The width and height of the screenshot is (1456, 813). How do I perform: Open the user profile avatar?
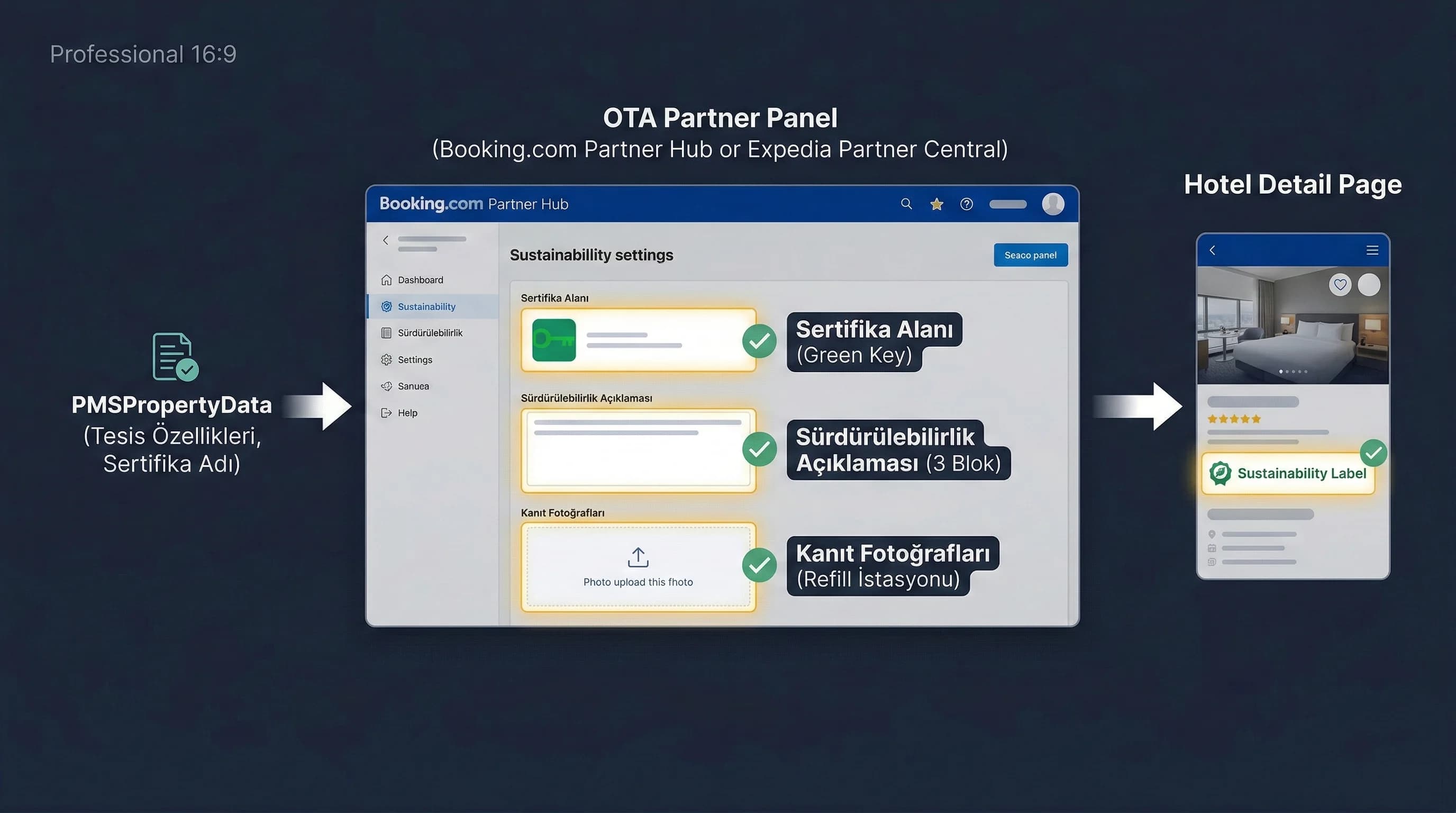[x=1053, y=204]
